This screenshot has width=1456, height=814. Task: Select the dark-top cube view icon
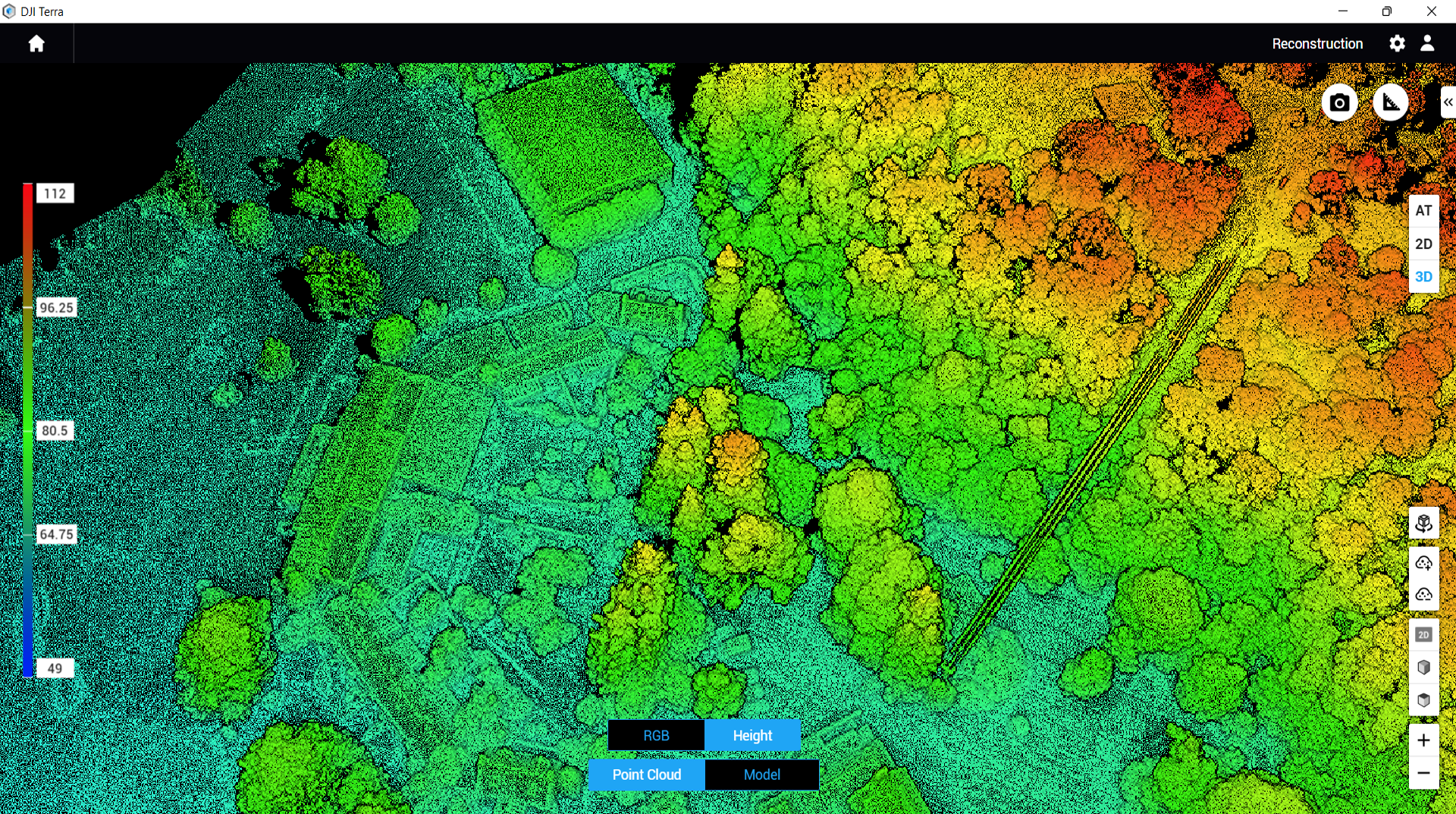tap(1423, 700)
